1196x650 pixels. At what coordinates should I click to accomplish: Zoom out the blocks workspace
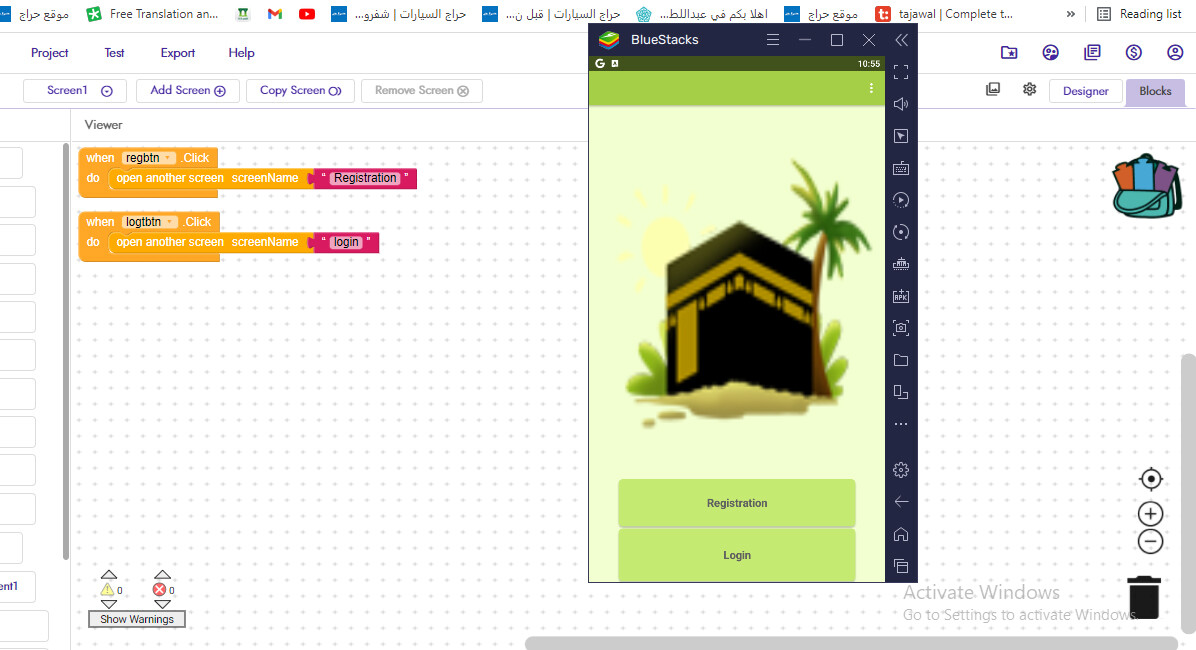click(1151, 542)
